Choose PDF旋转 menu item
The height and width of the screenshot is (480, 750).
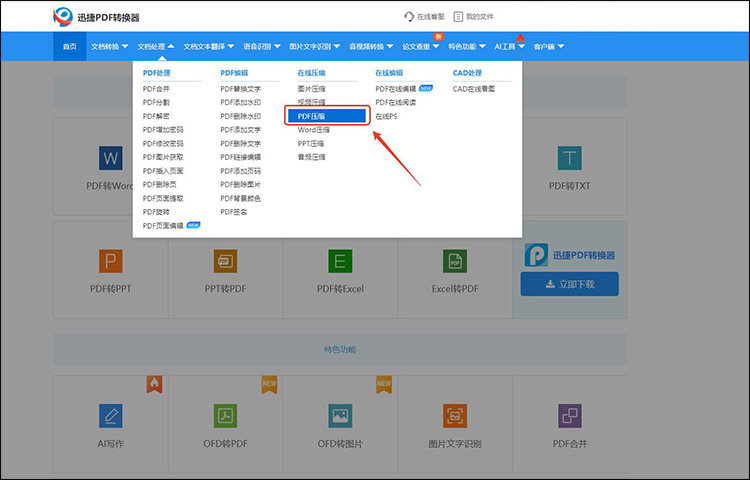[x=156, y=212]
